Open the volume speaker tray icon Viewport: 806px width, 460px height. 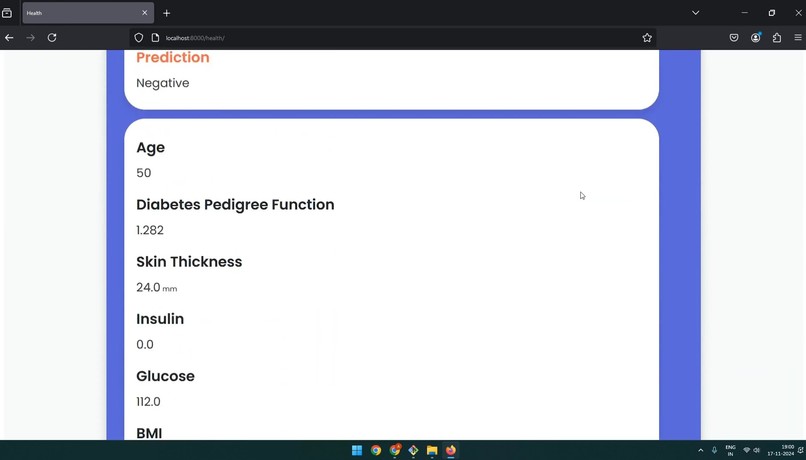[x=756, y=450]
